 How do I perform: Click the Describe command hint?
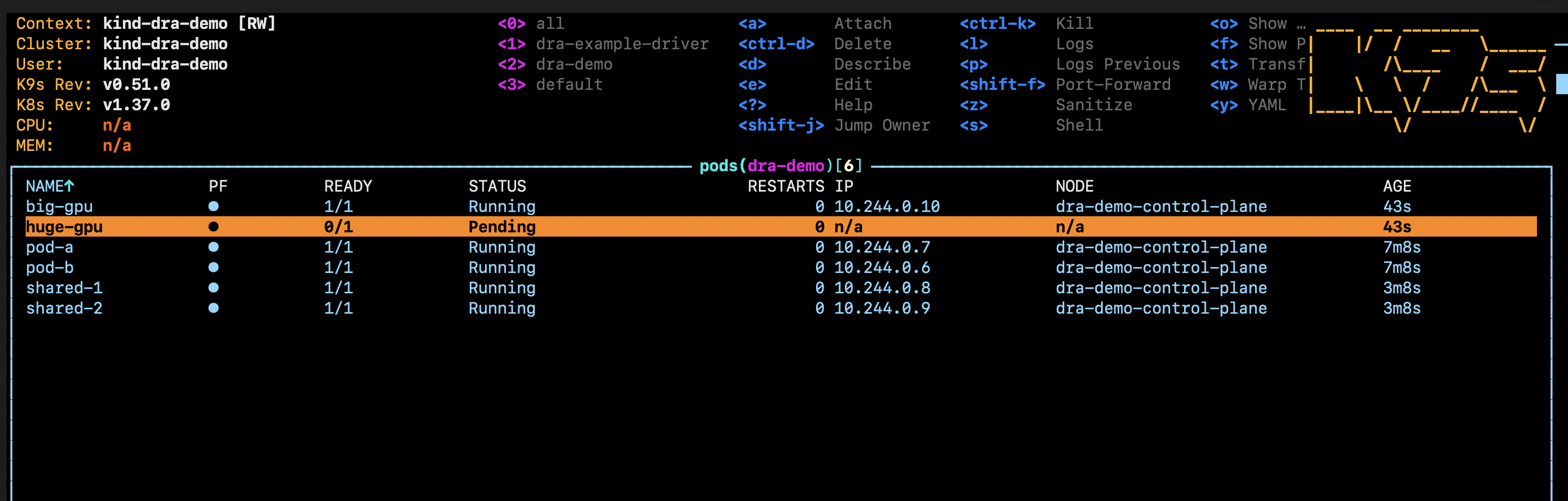click(872, 64)
